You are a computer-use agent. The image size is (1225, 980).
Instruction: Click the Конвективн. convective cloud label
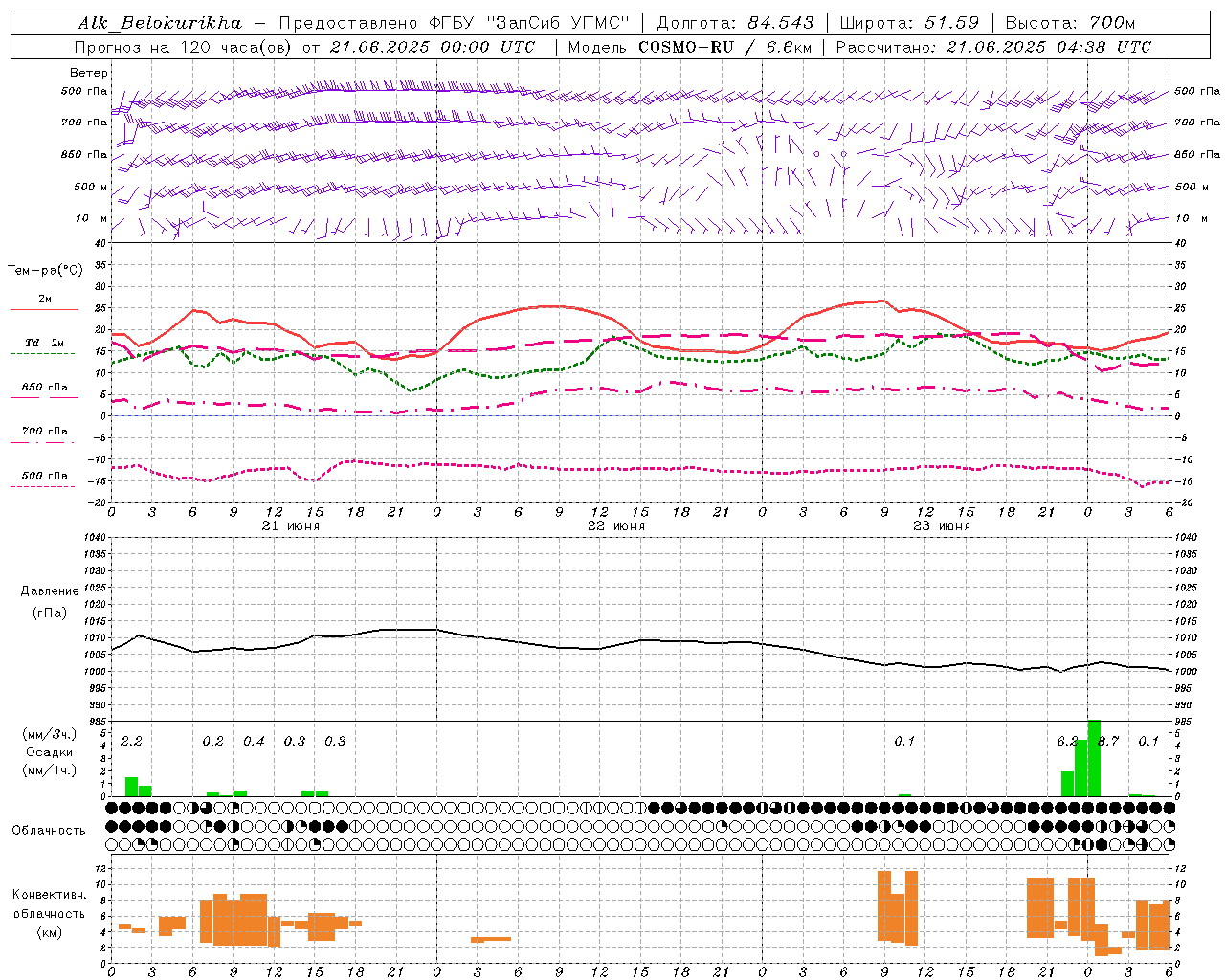point(49,895)
